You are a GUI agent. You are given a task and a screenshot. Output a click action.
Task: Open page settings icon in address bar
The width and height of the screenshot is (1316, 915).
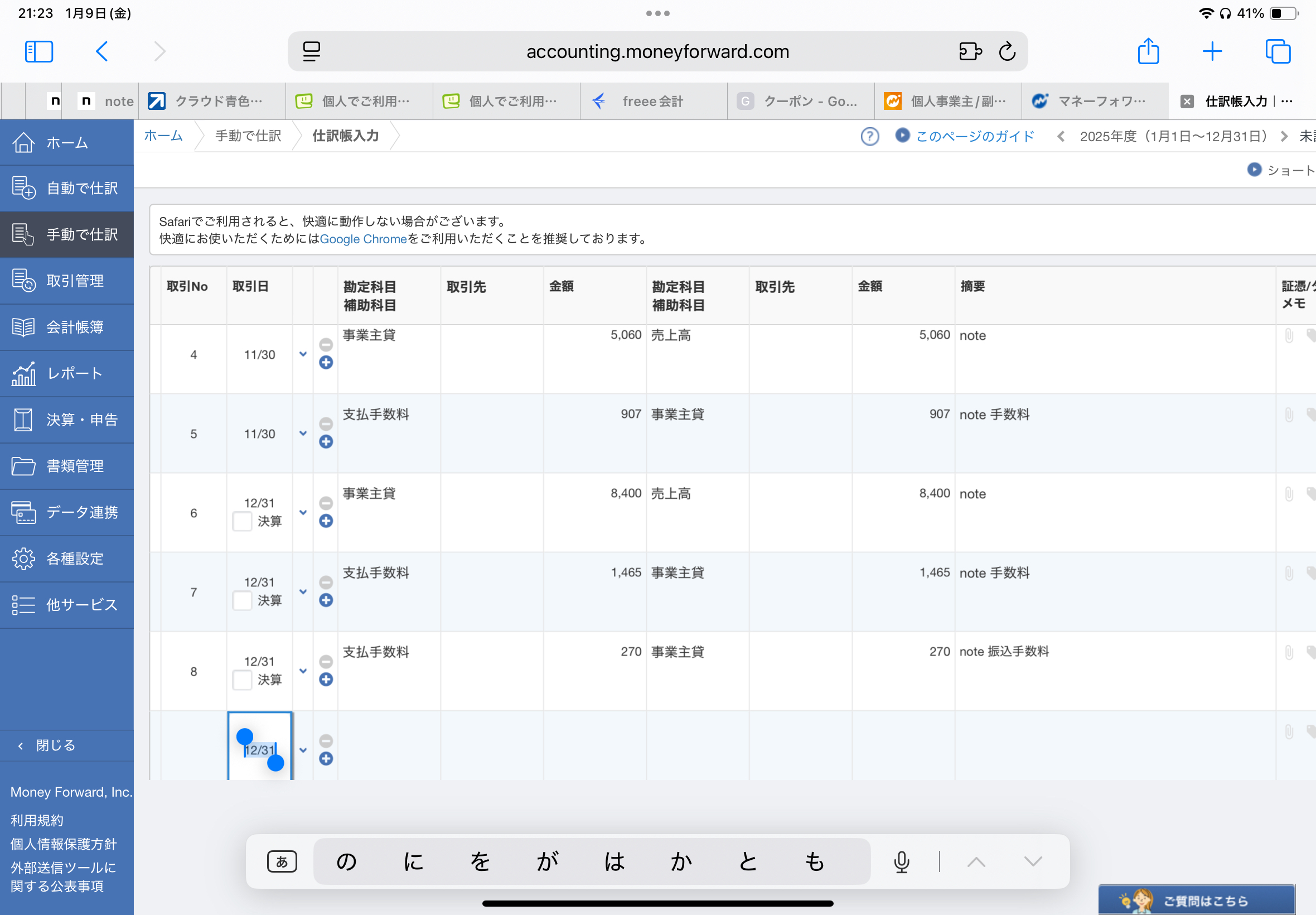click(311, 51)
